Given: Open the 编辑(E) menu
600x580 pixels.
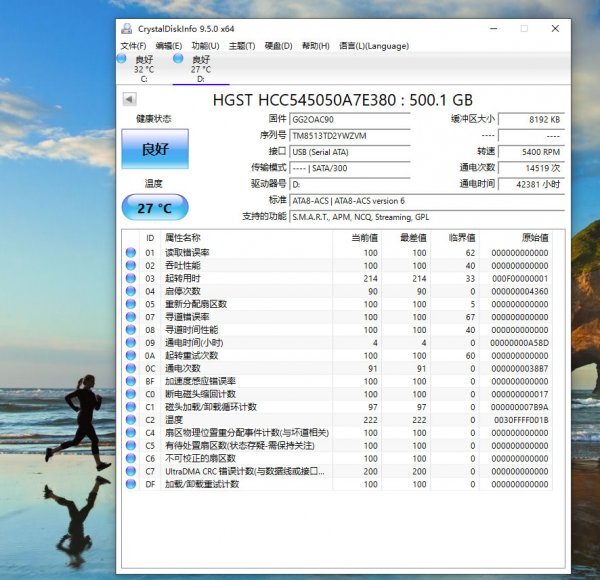Looking at the screenshot, I should 169,46.
